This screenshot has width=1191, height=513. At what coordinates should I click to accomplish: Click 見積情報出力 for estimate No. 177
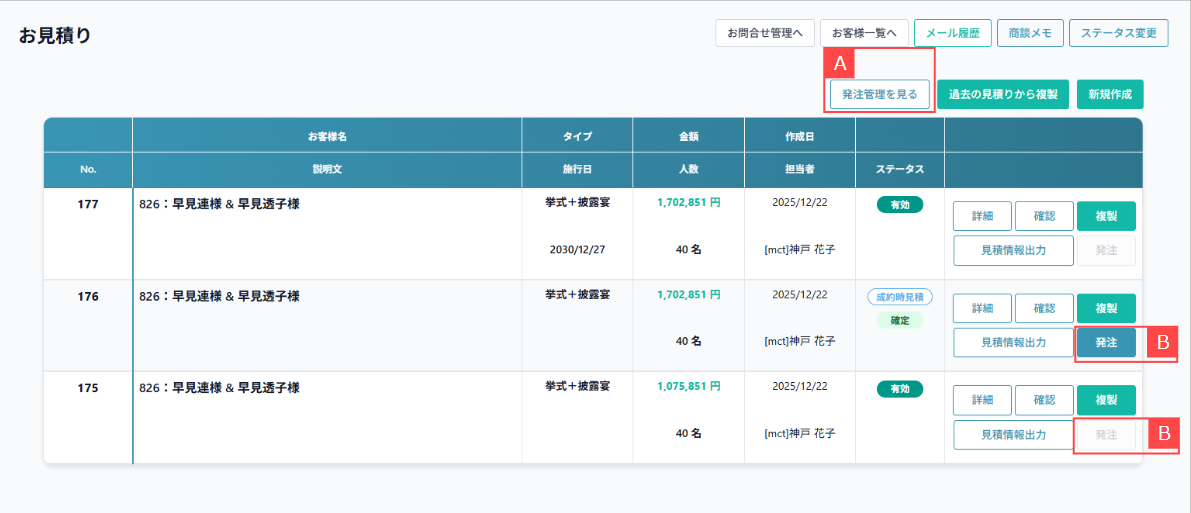click(x=1013, y=250)
